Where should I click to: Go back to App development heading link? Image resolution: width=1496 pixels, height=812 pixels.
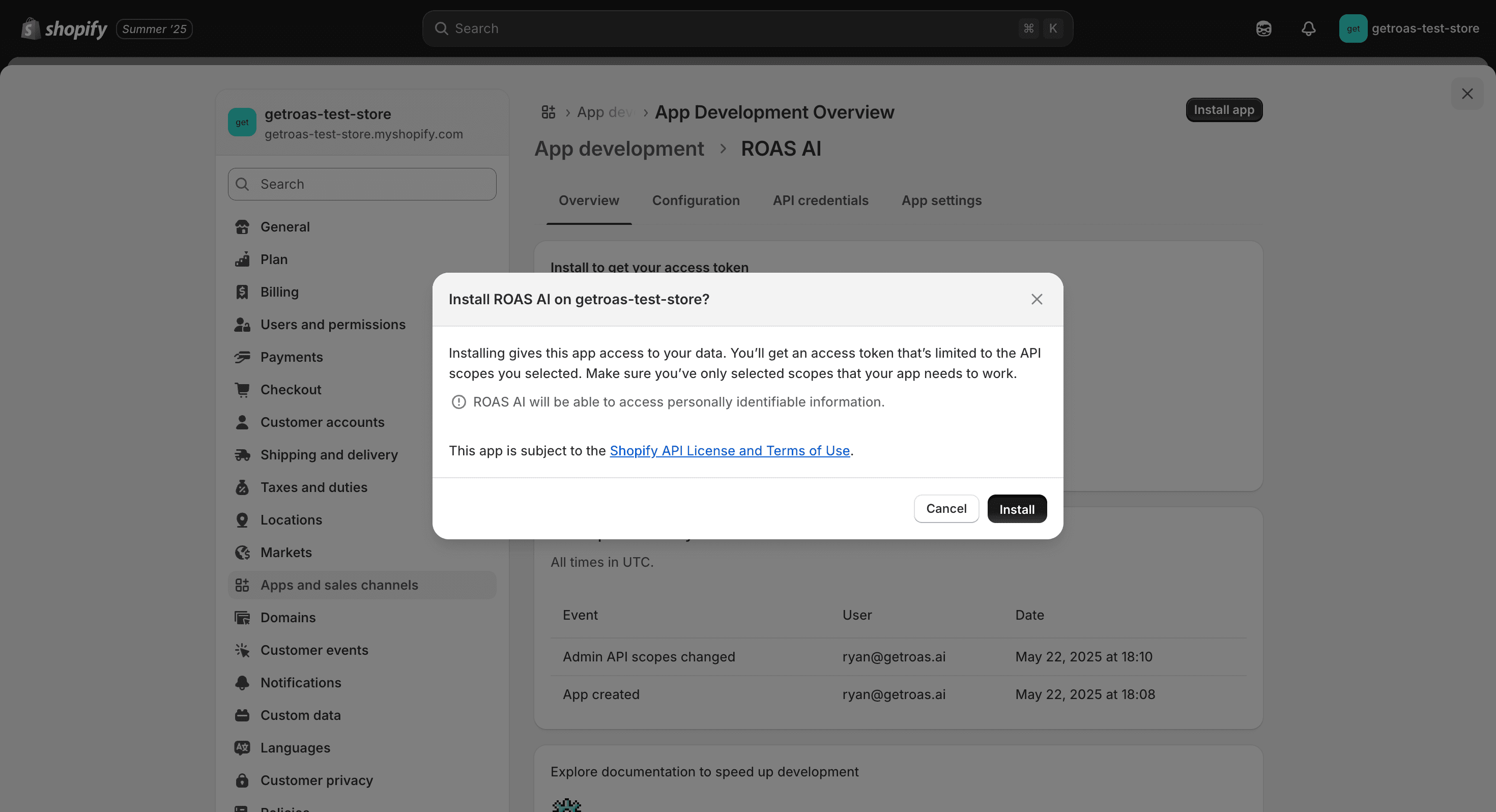pos(619,149)
